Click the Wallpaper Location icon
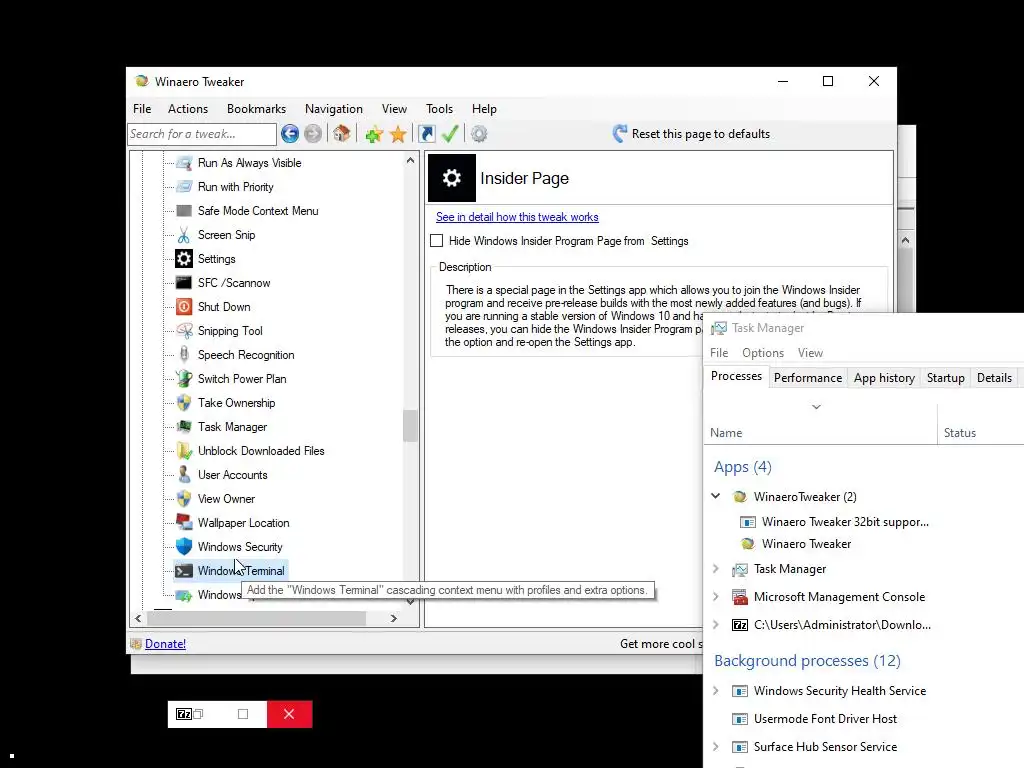This screenshot has width=1024, height=768. coord(184,522)
